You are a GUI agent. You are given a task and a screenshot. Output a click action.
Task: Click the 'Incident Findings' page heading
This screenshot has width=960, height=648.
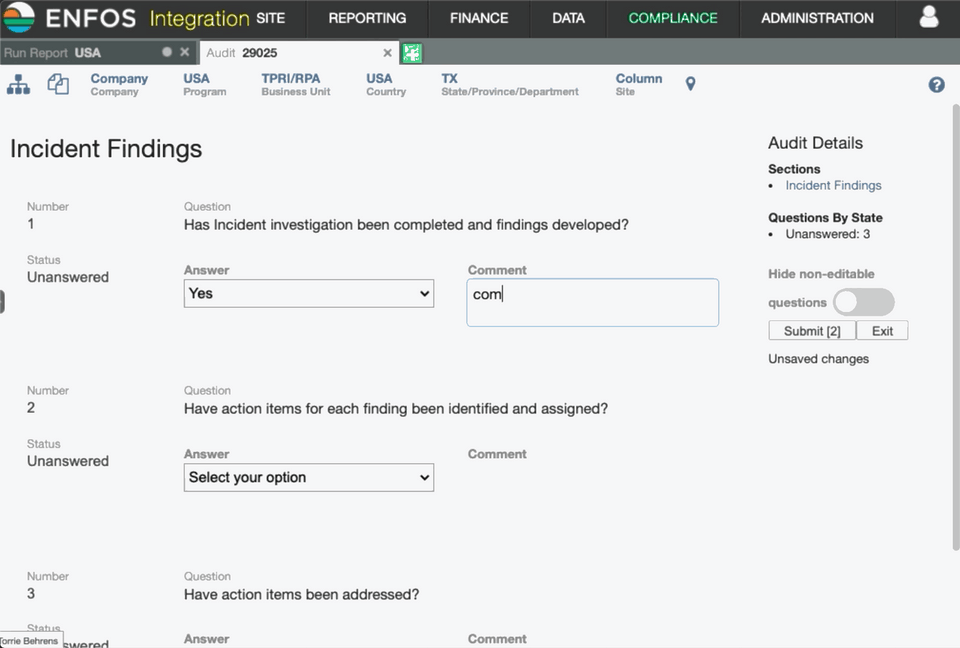coord(106,149)
